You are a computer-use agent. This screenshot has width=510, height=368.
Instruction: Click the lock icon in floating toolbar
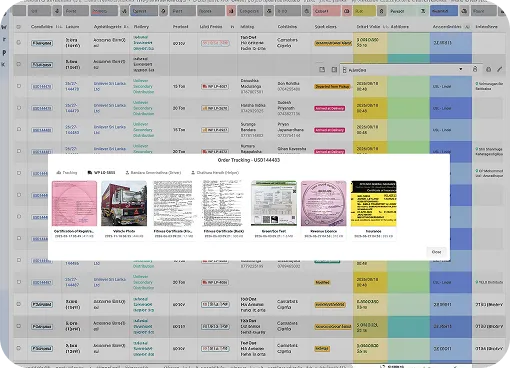[x=475, y=69]
